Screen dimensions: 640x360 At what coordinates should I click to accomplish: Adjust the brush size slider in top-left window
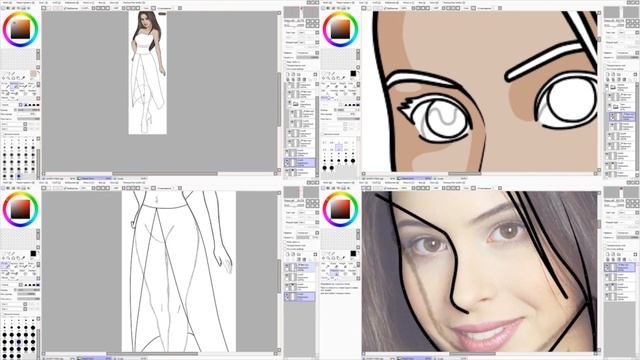pyautogui.click(x=29, y=110)
